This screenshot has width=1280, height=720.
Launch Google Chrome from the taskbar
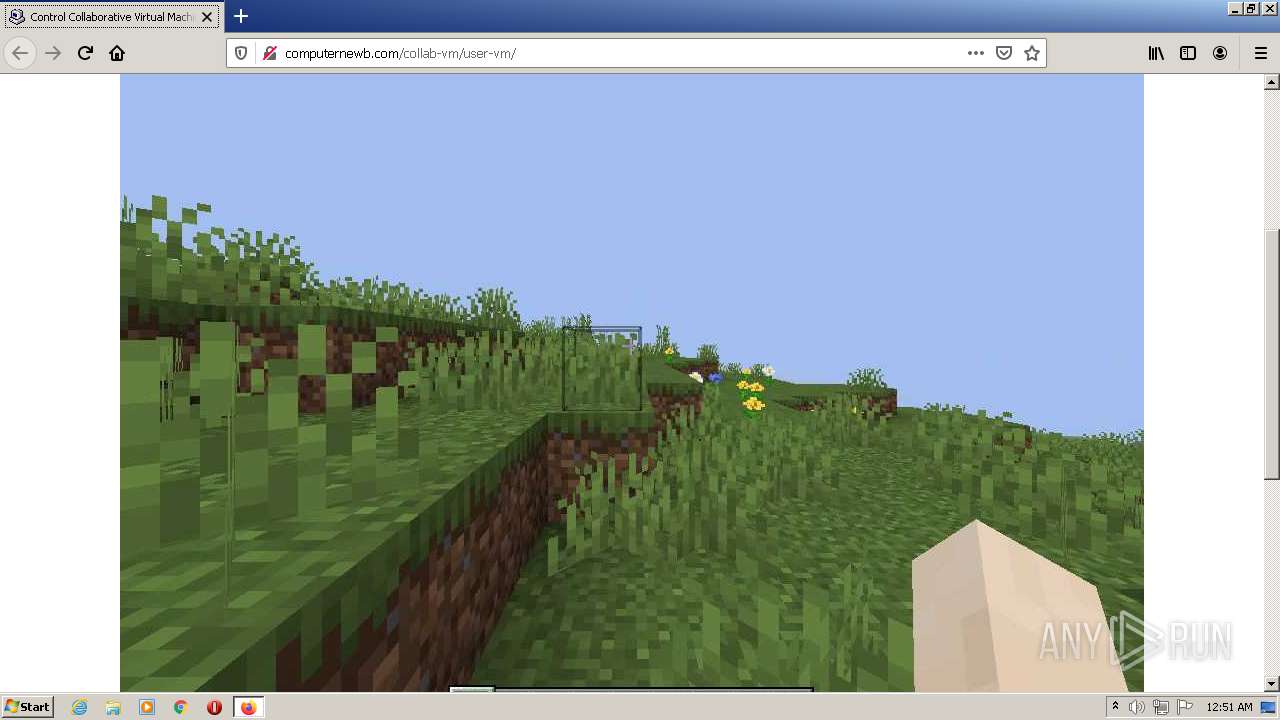[x=181, y=707]
